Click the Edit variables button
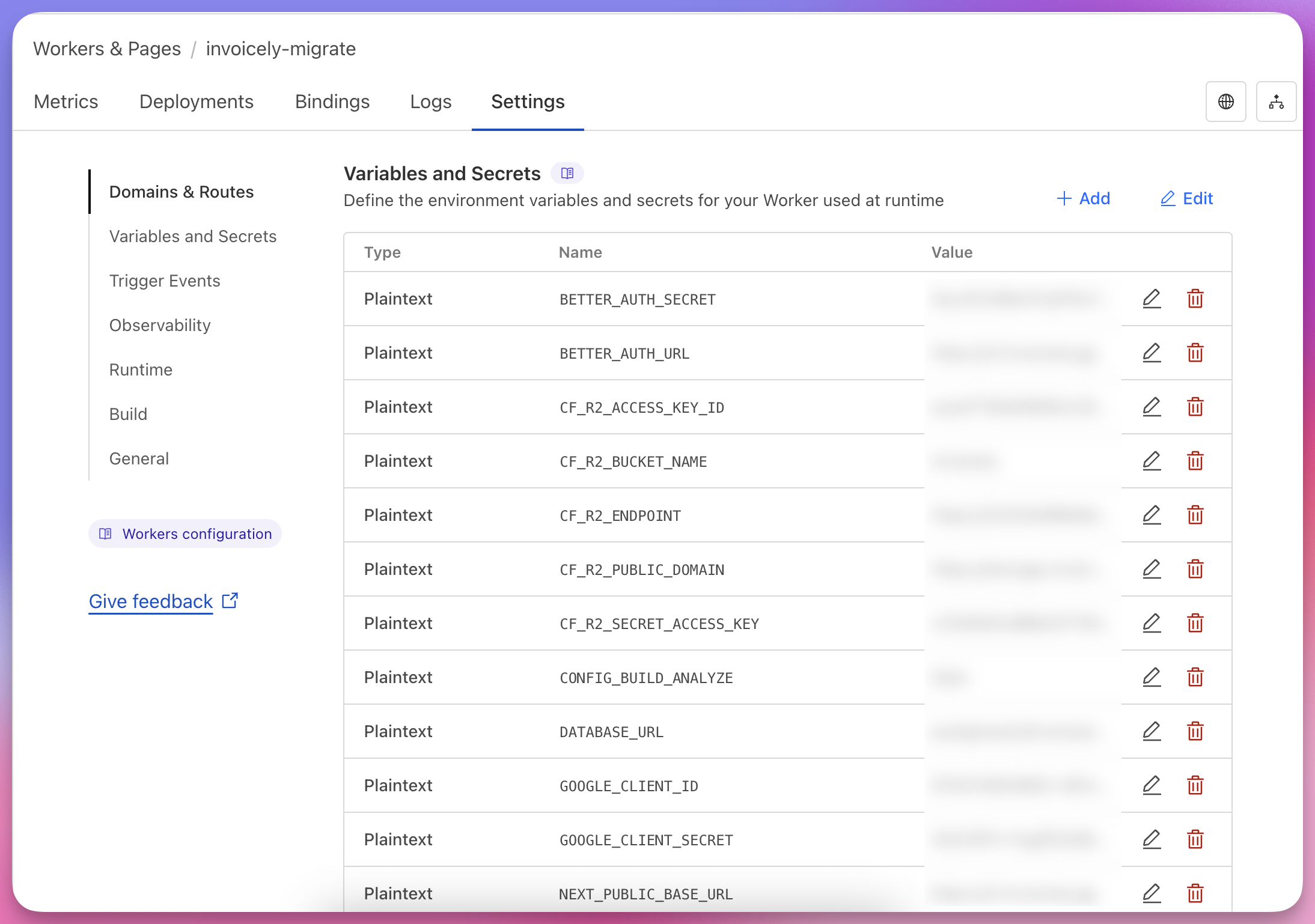 [1186, 198]
